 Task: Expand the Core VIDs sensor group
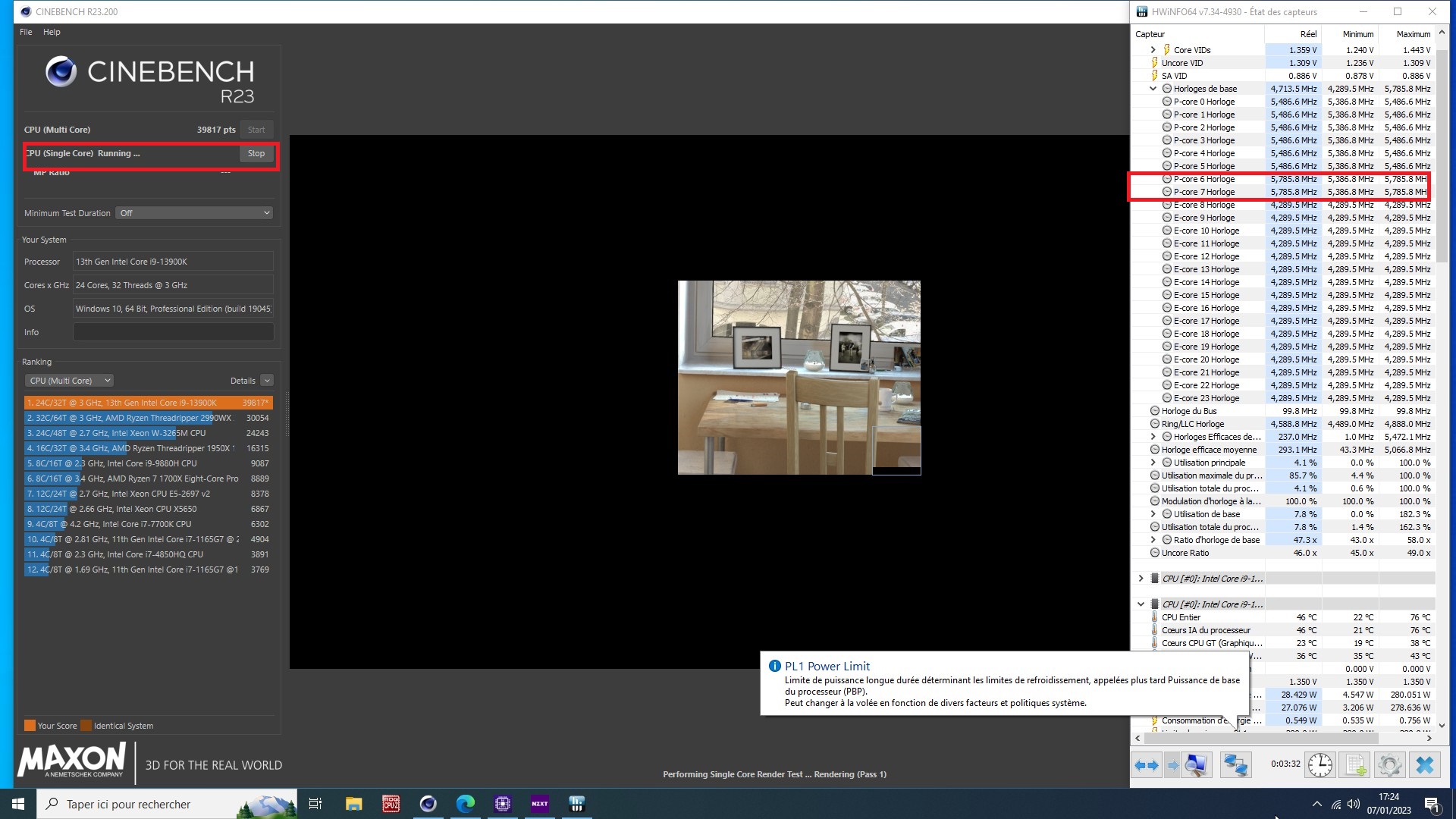click(1153, 50)
